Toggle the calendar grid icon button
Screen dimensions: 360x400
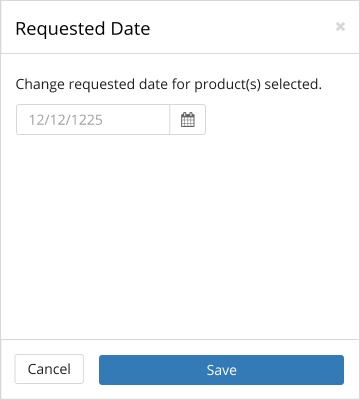(188, 120)
